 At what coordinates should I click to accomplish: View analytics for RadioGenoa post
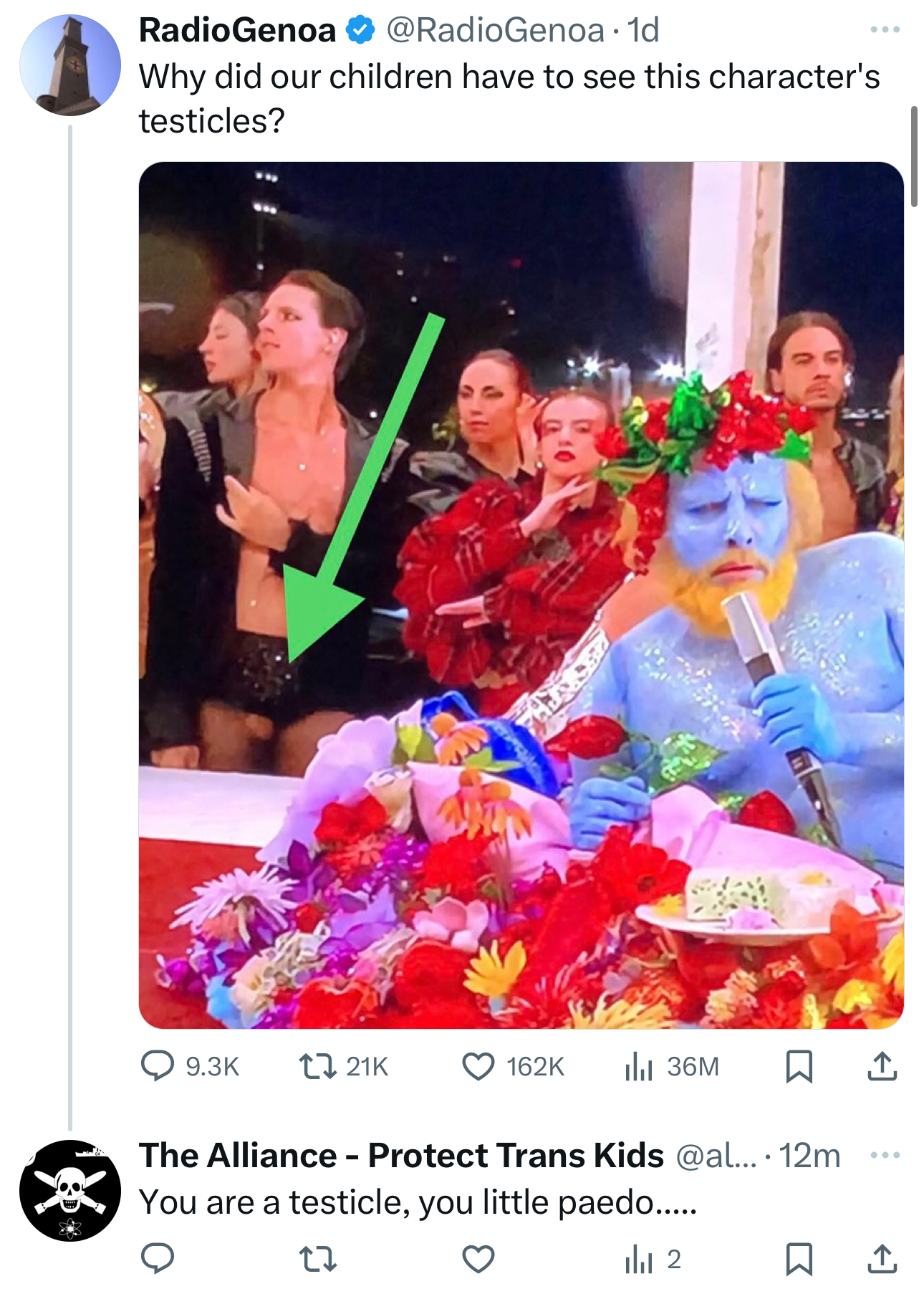click(x=639, y=1065)
